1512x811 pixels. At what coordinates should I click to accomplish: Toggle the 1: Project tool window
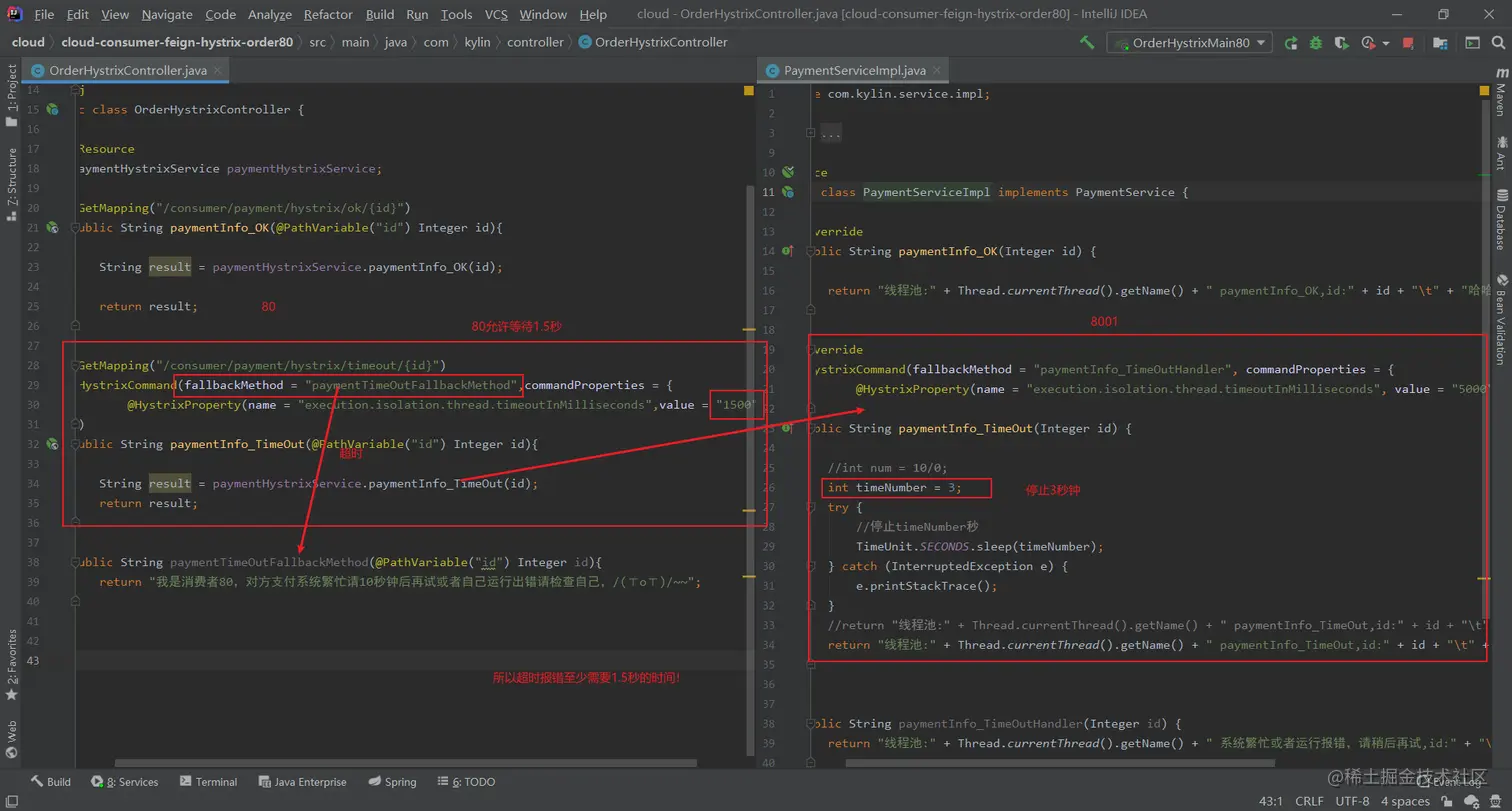click(11, 95)
